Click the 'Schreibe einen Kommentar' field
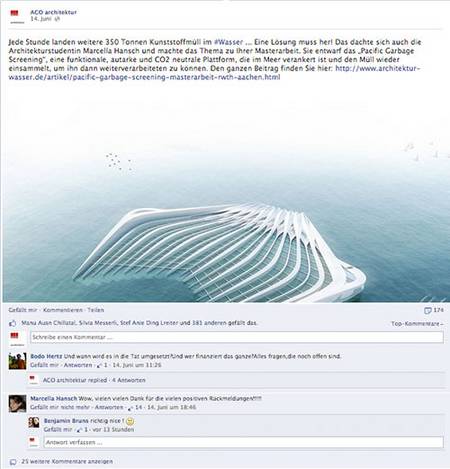This screenshot has width=450, height=469. [x=237, y=337]
